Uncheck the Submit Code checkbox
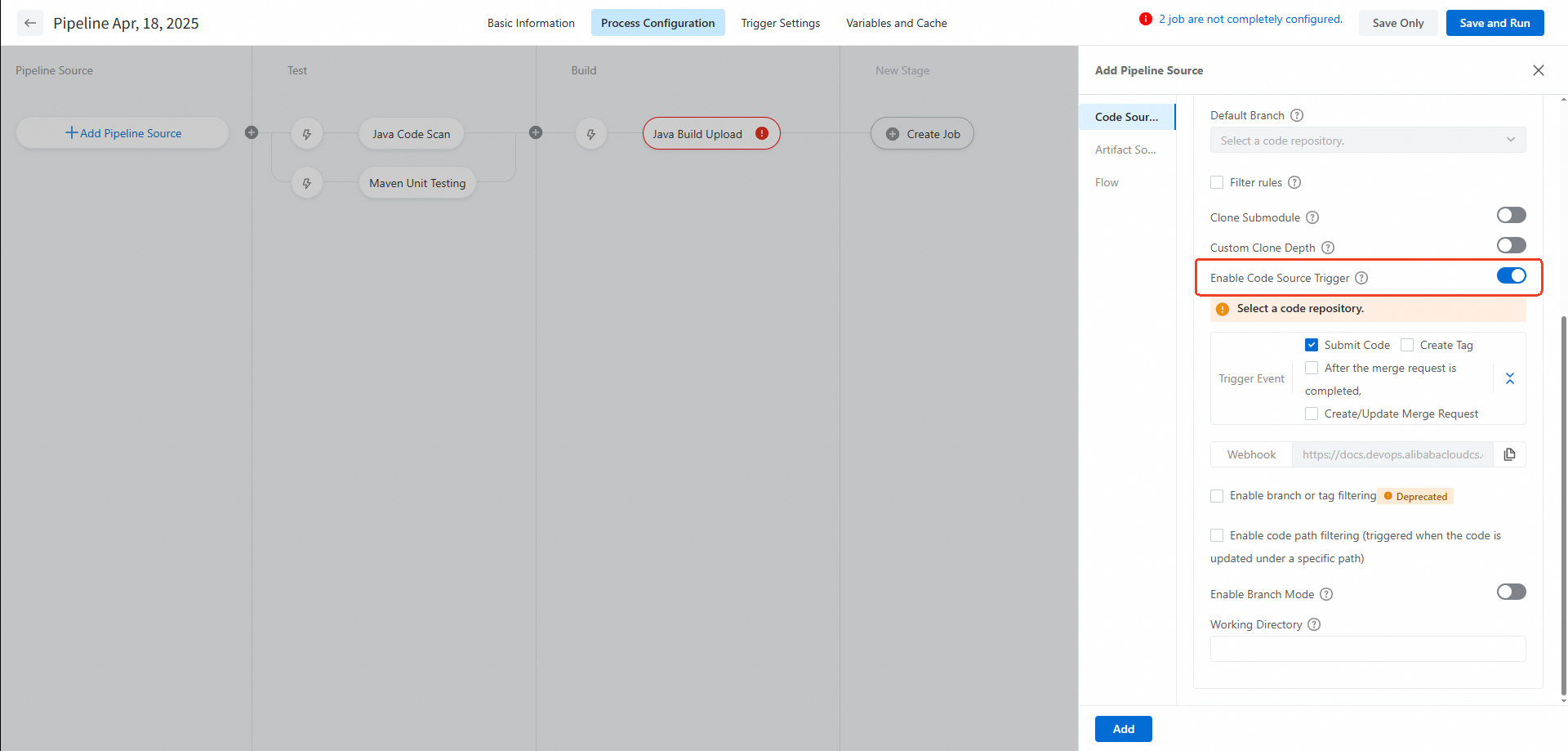This screenshot has width=1568, height=751. tap(1312, 345)
